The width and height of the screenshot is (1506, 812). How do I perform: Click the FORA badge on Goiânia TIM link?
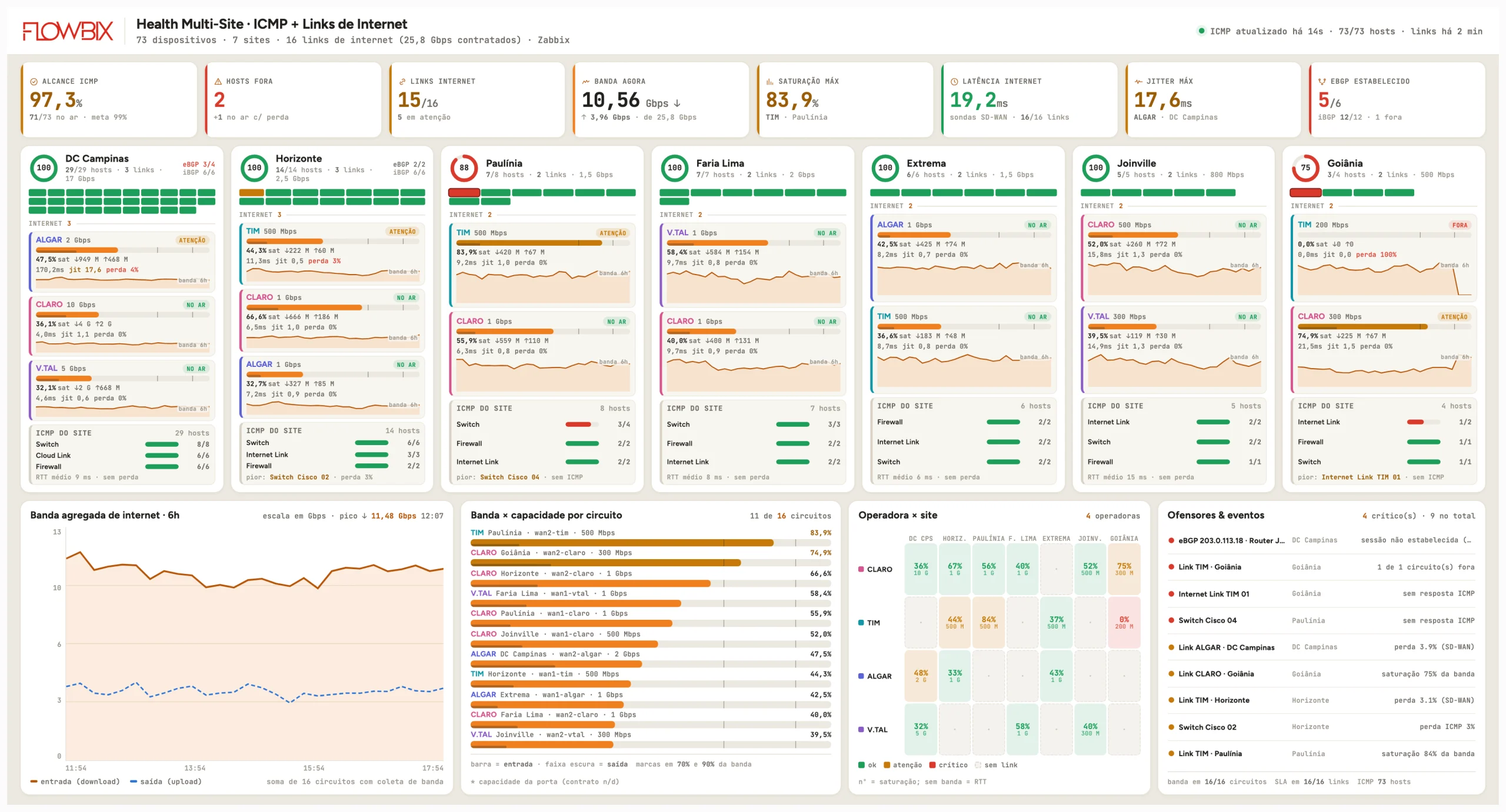1460,225
